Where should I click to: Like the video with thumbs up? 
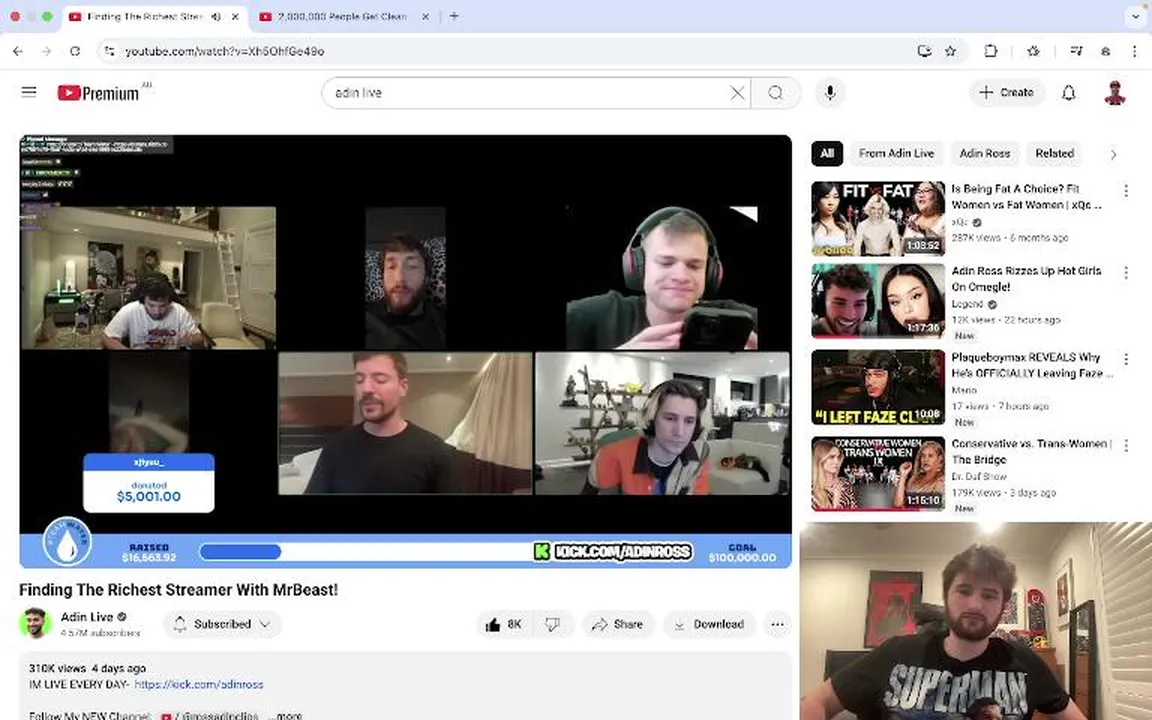click(503, 624)
